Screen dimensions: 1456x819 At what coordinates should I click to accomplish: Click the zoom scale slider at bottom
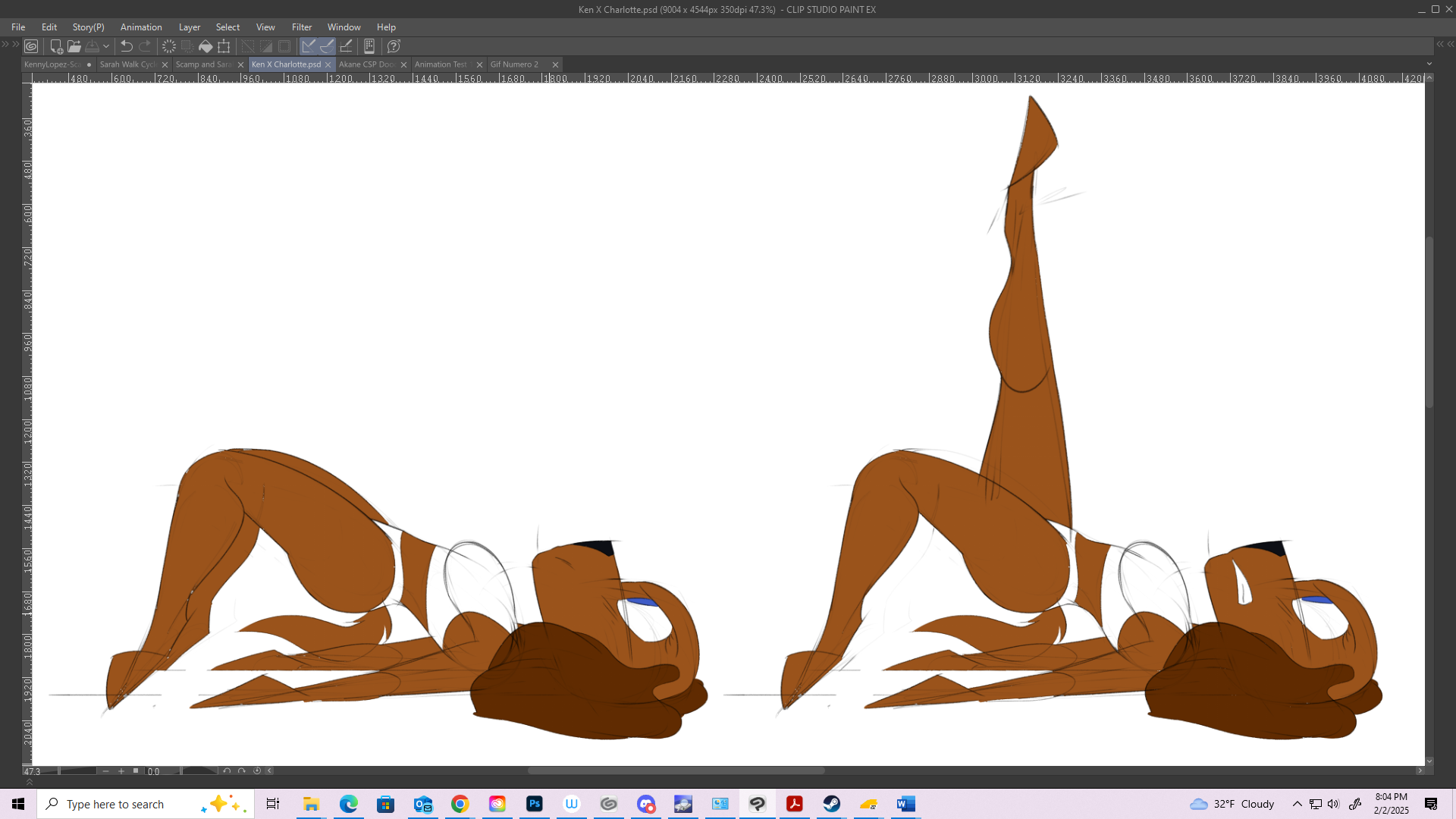[x=78, y=771]
